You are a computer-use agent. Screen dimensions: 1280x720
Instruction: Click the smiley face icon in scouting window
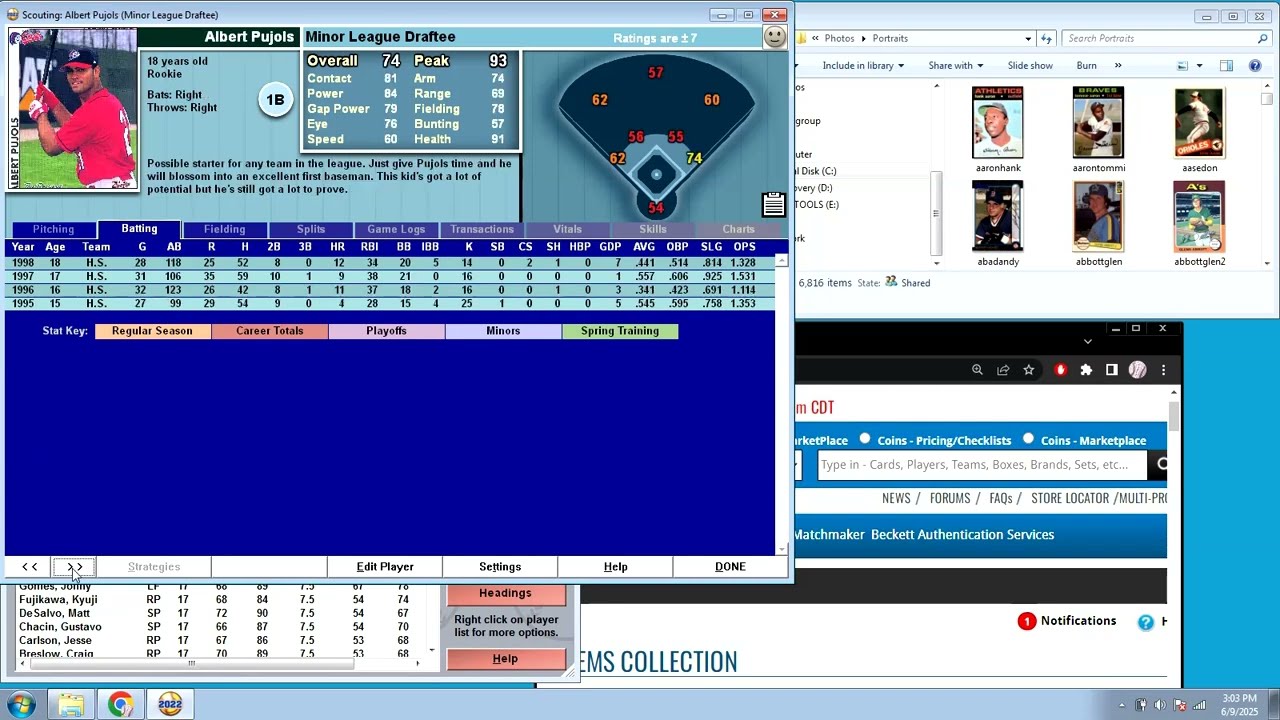pyautogui.click(x=775, y=37)
